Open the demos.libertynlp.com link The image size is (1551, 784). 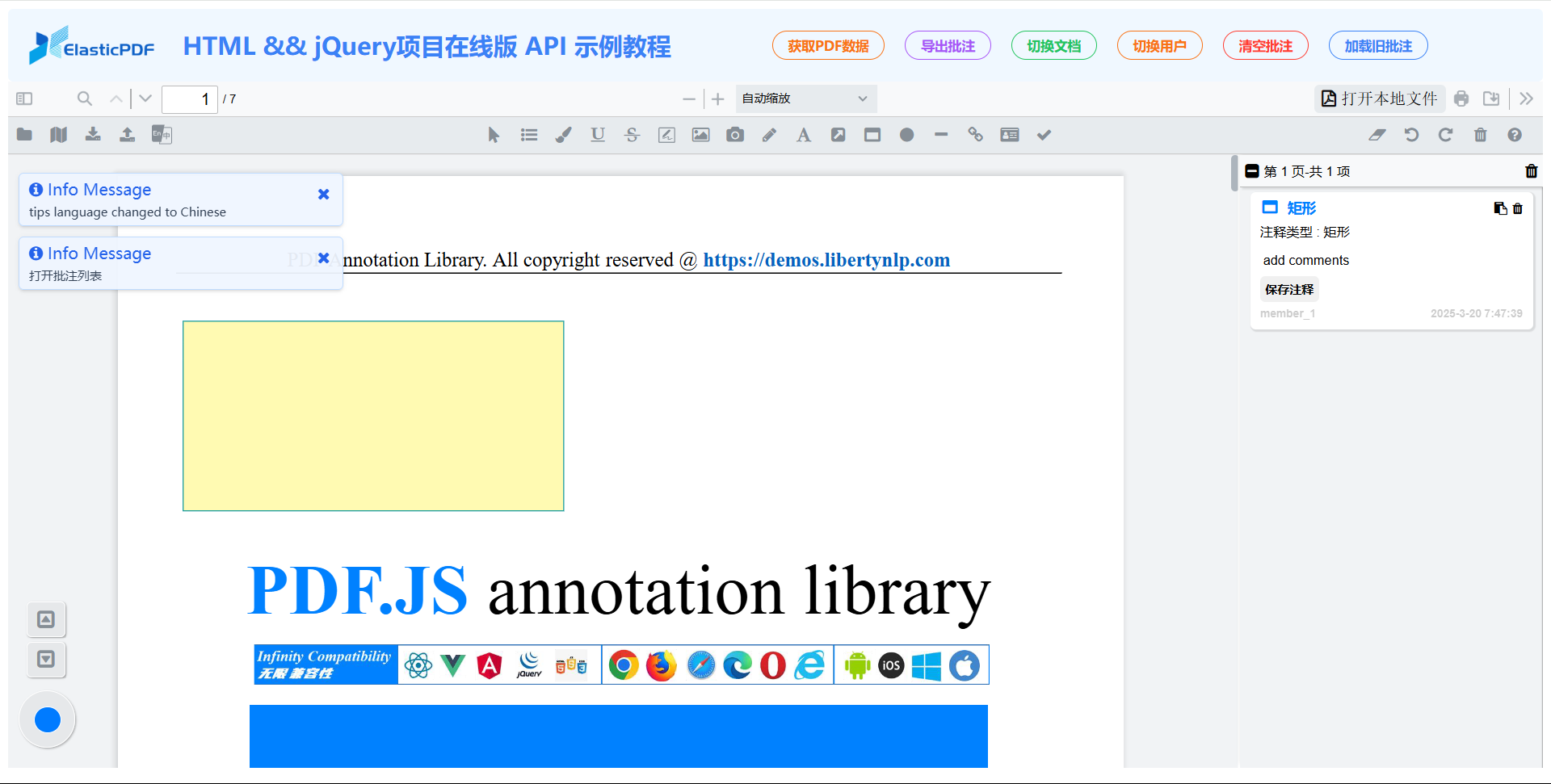point(826,260)
